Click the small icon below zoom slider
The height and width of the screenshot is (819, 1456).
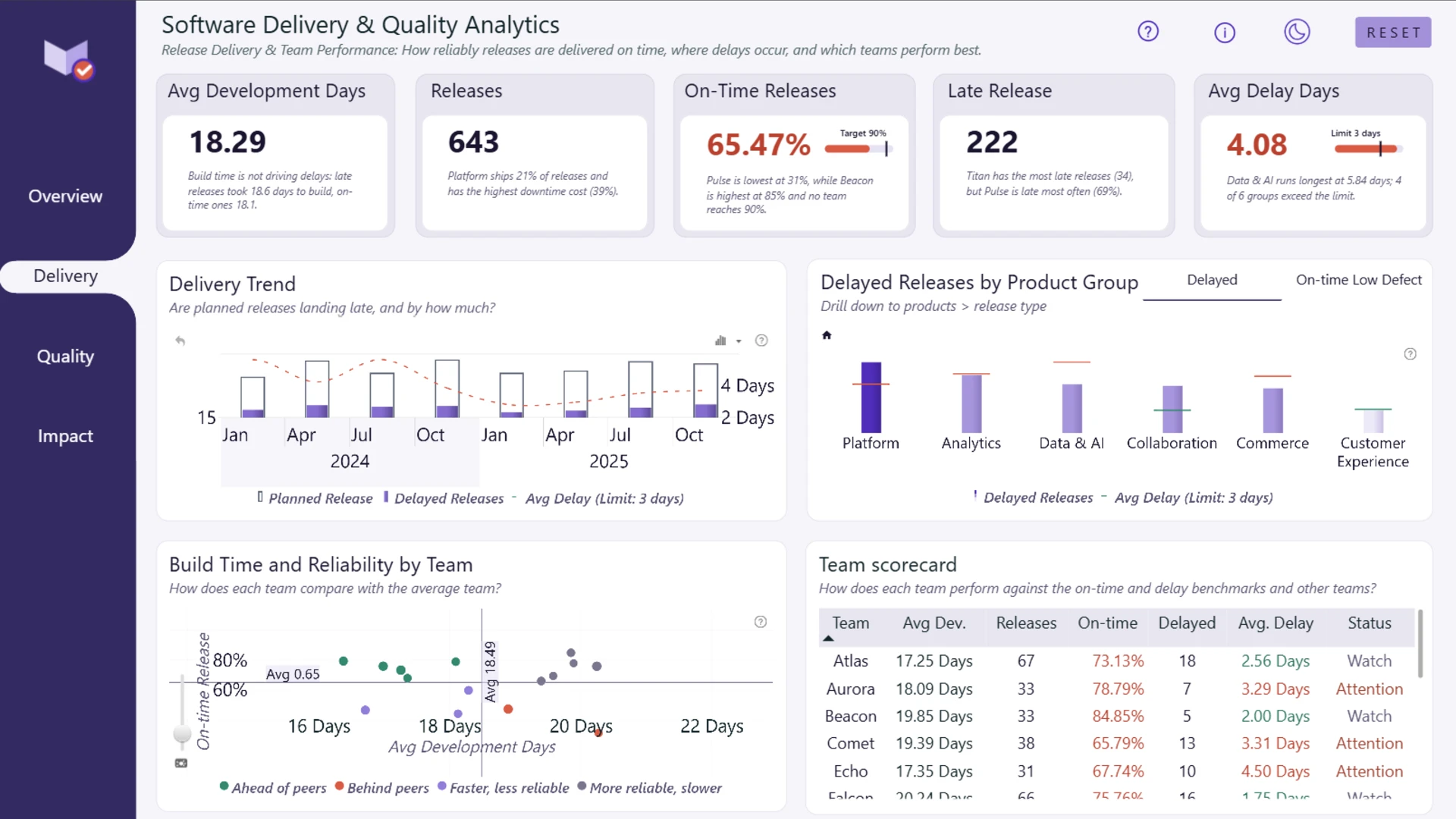pos(181,763)
